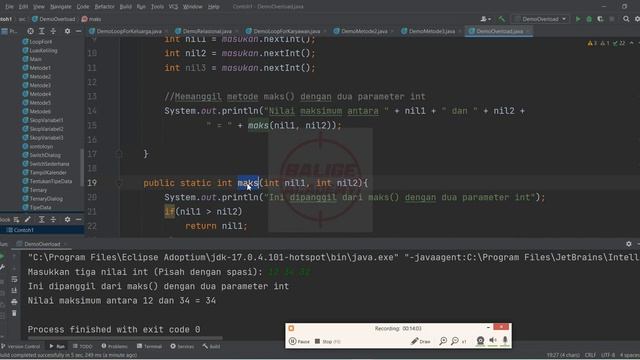Build project using the hammer icon

(x=502, y=19)
